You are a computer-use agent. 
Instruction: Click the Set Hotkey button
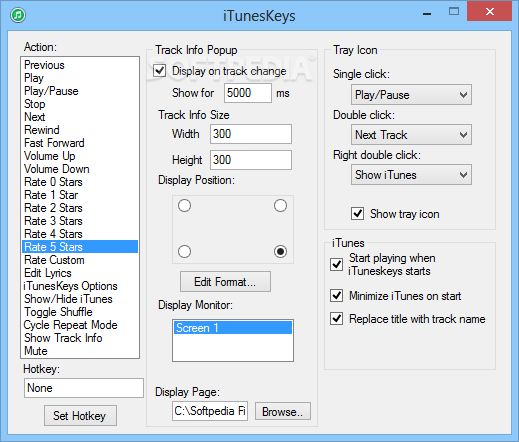point(80,416)
